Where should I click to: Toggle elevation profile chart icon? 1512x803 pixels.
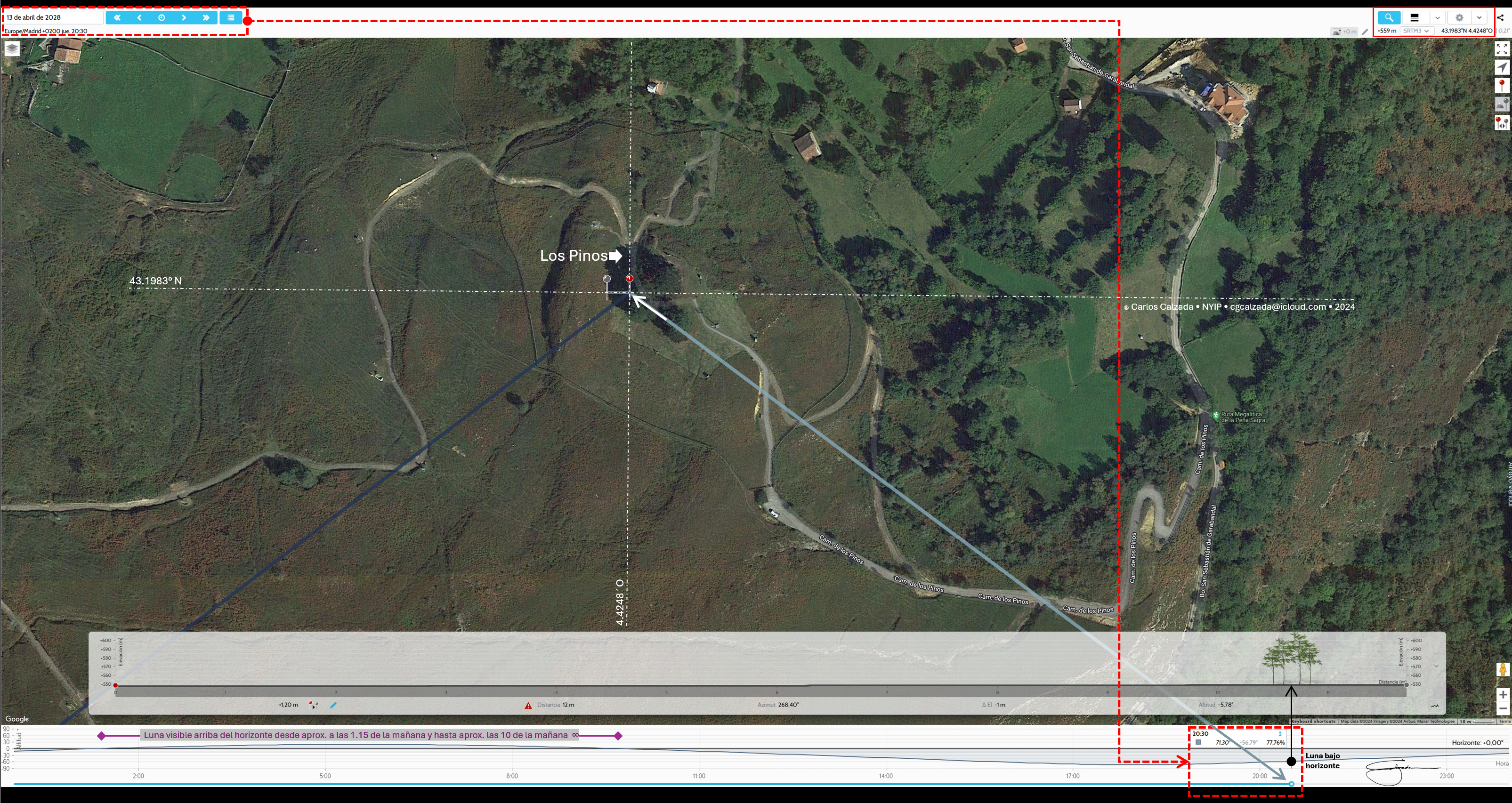[x=1434, y=706]
